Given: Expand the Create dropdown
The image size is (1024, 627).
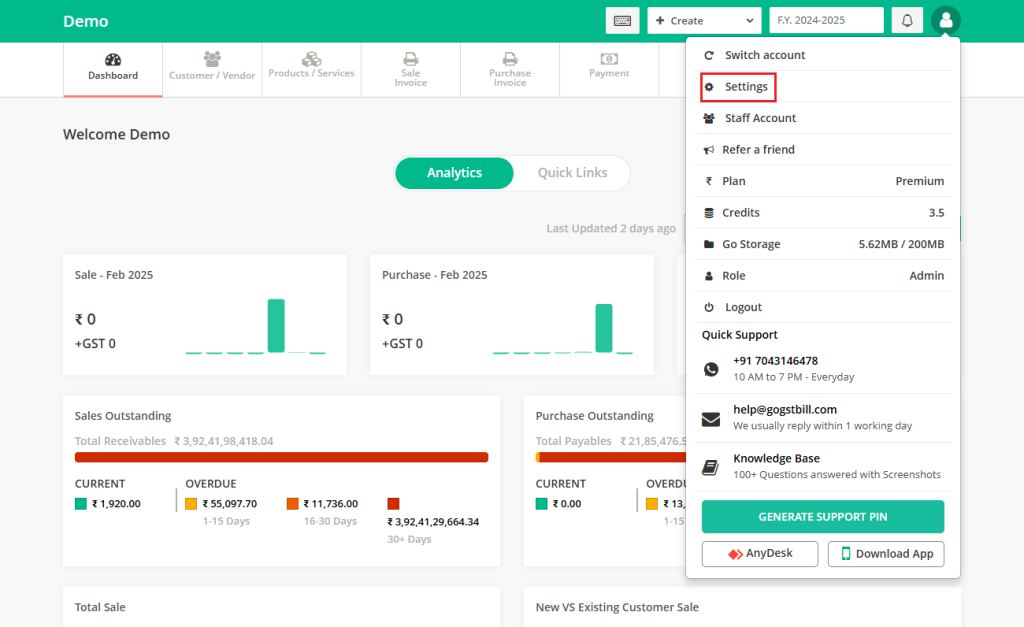Looking at the screenshot, I should click(x=704, y=20).
